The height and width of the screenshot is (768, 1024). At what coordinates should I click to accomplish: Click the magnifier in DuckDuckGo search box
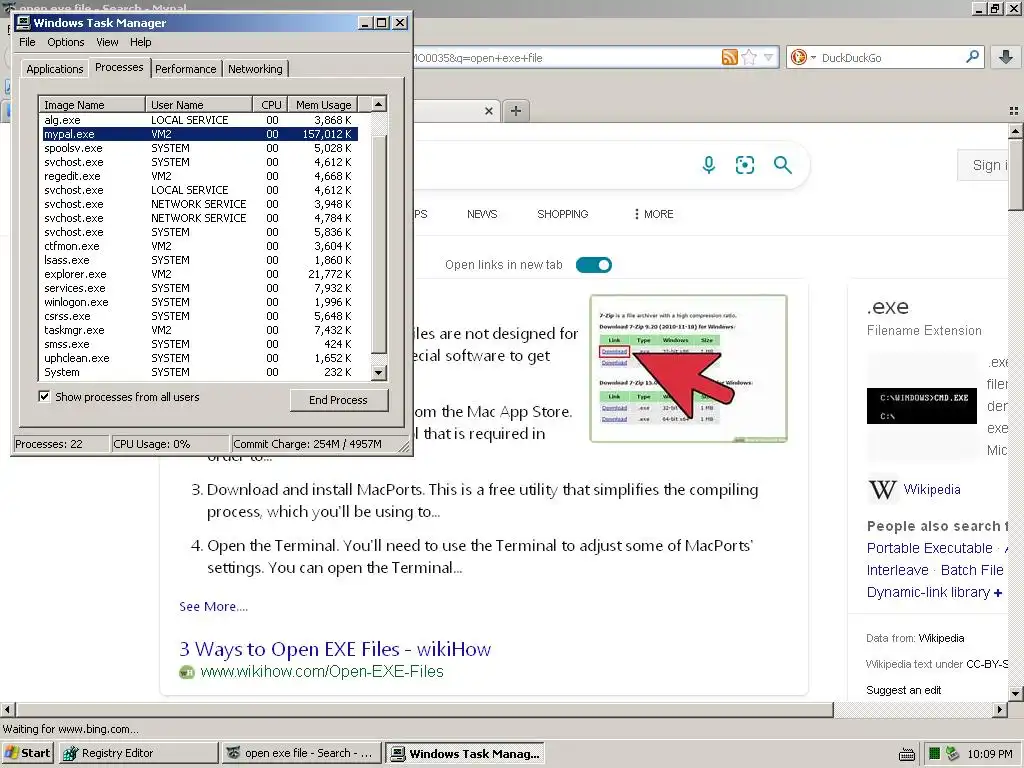click(972, 57)
